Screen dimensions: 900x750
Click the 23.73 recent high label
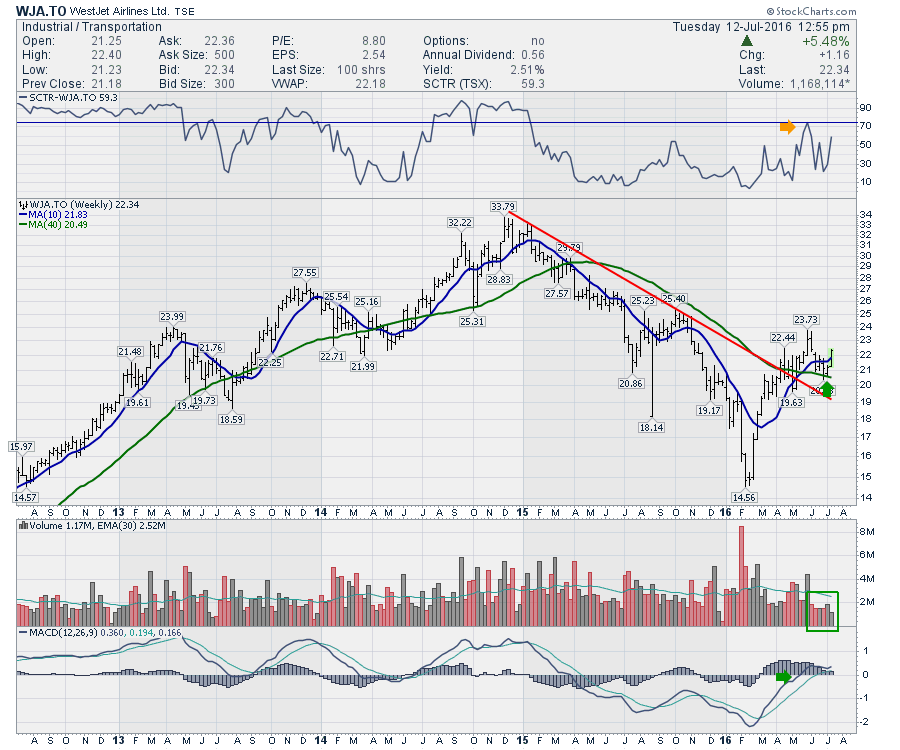[x=806, y=320]
